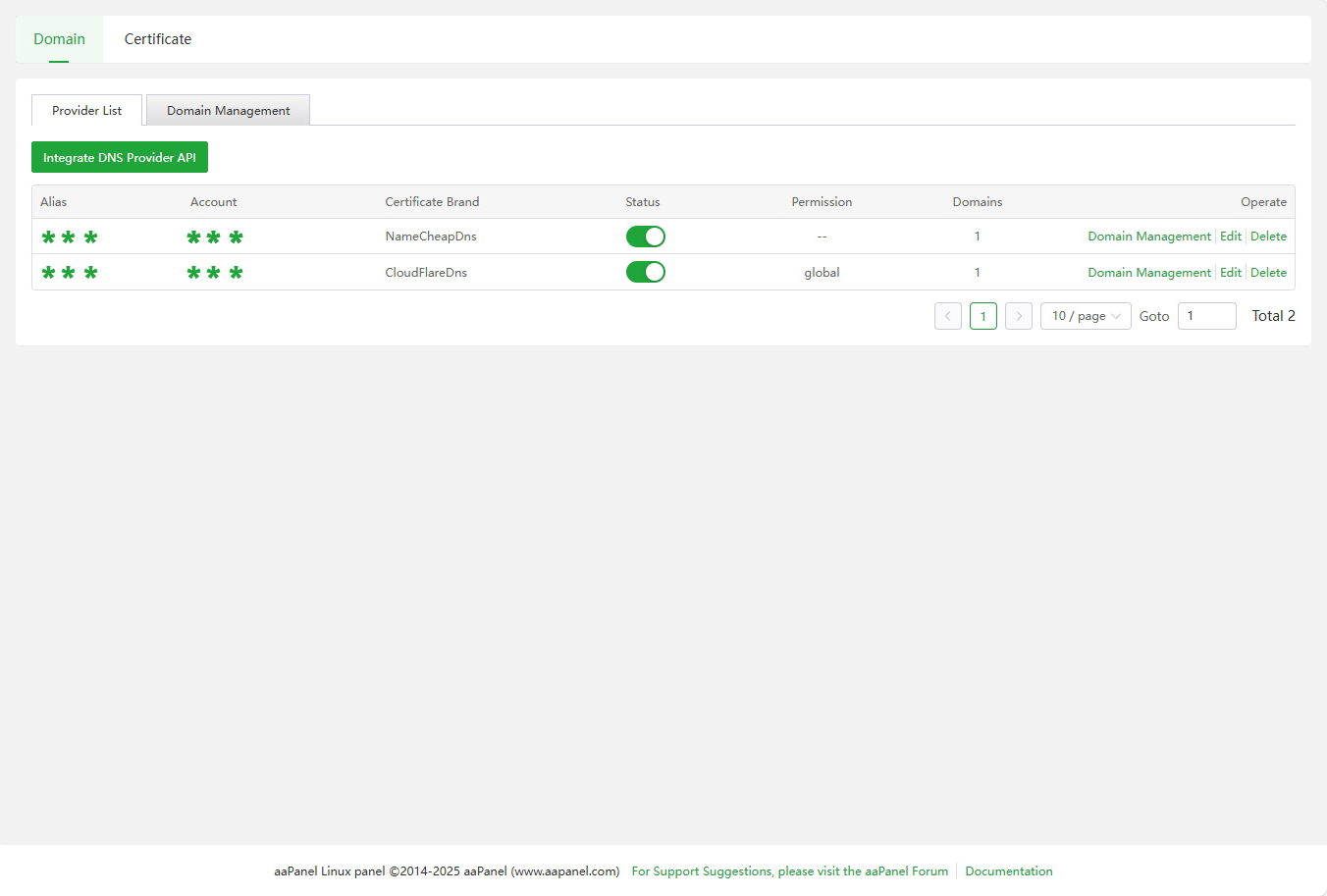The height and width of the screenshot is (896, 1327).
Task: Turn off the CloudFlareDns status switch
Action: tap(645, 272)
